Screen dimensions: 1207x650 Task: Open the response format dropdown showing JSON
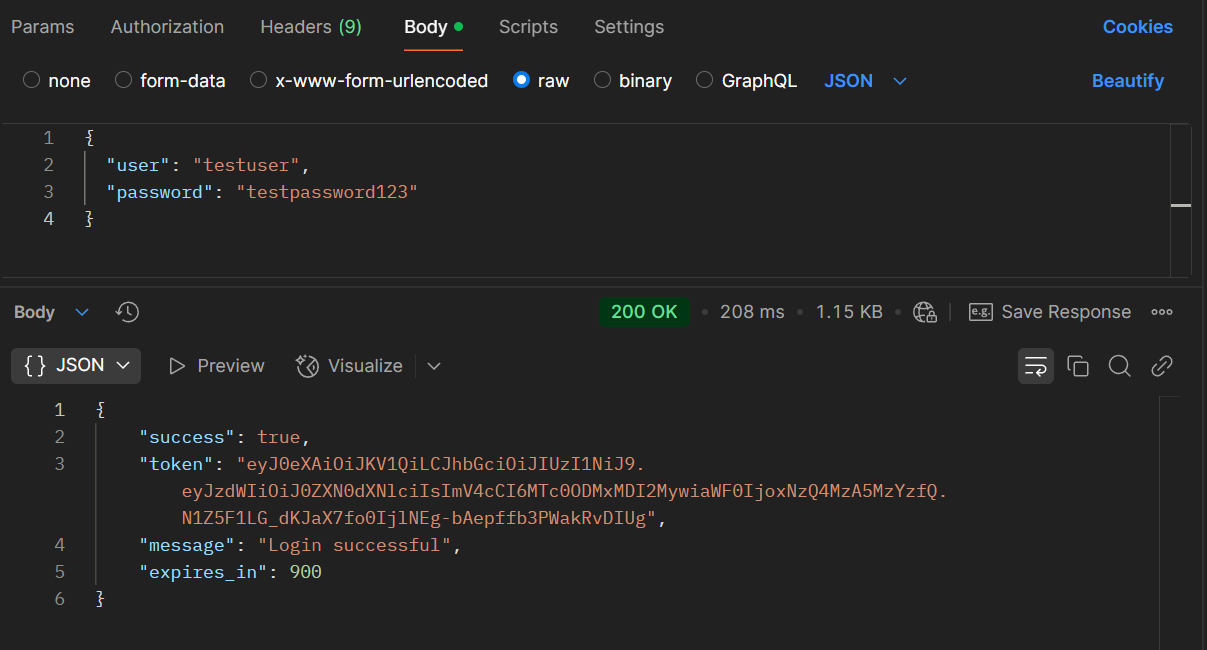75,366
